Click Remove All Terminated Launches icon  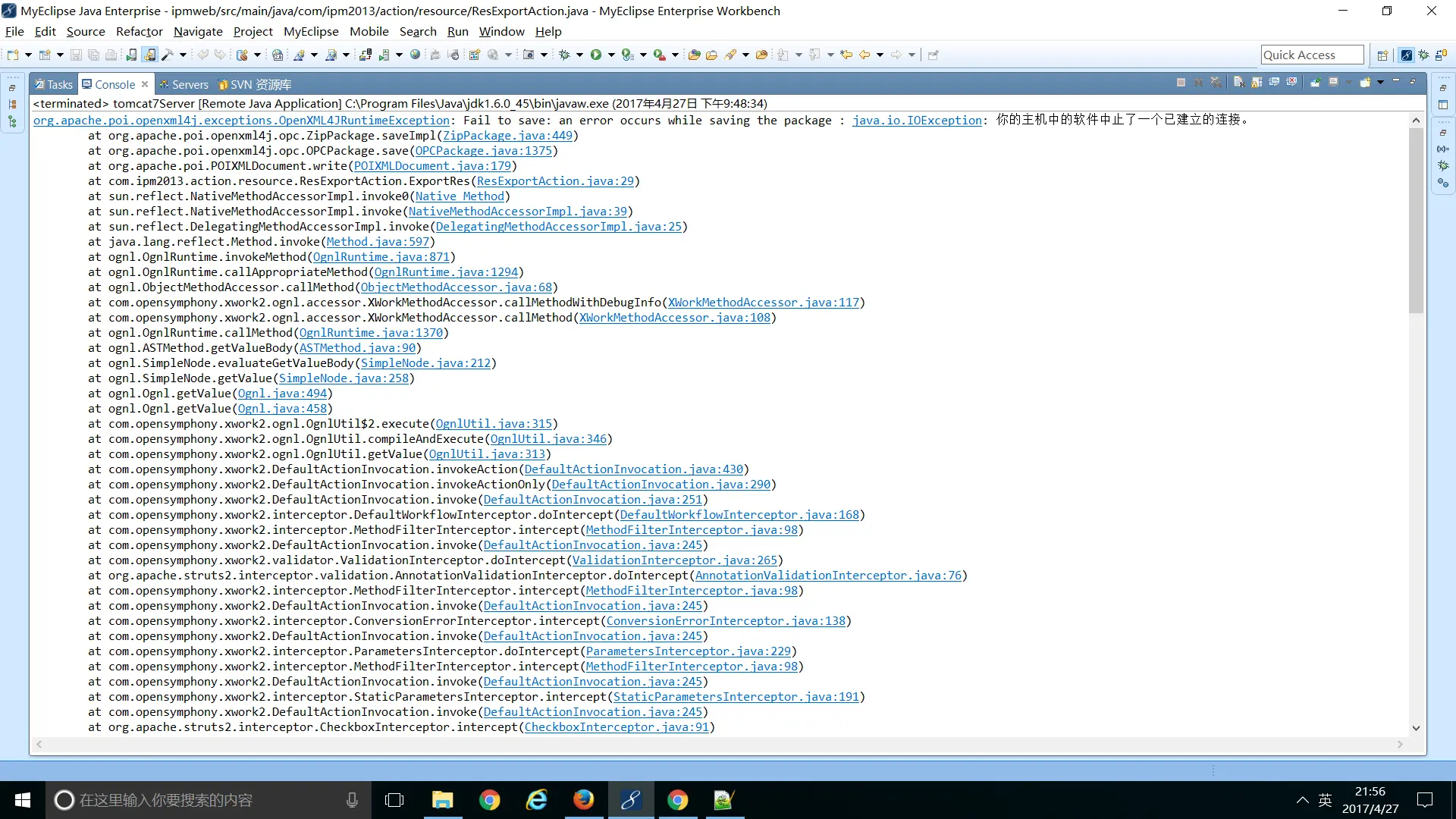[1216, 82]
